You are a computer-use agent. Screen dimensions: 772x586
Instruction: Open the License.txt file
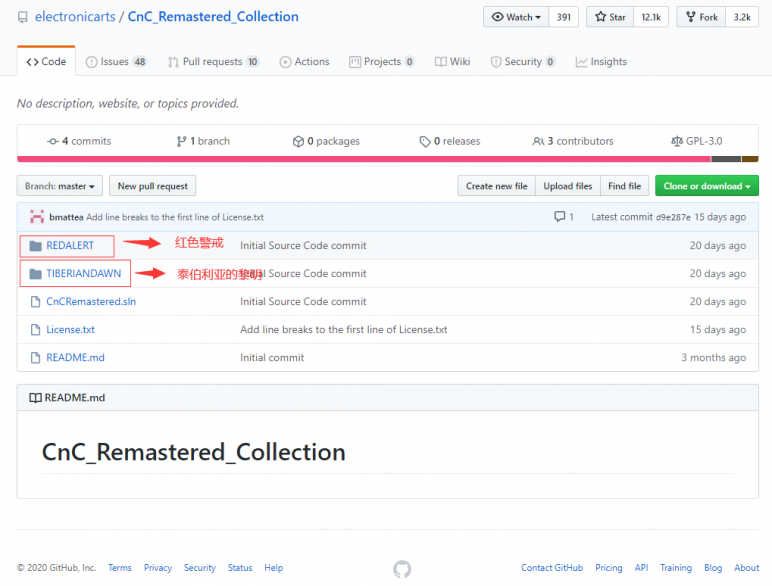[70, 330]
